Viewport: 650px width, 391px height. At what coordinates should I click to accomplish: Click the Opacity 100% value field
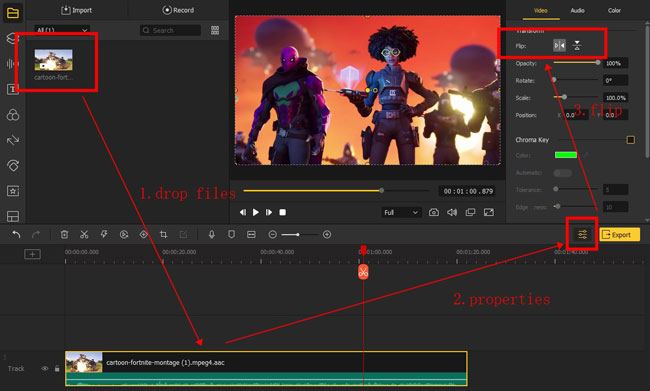point(615,63)
